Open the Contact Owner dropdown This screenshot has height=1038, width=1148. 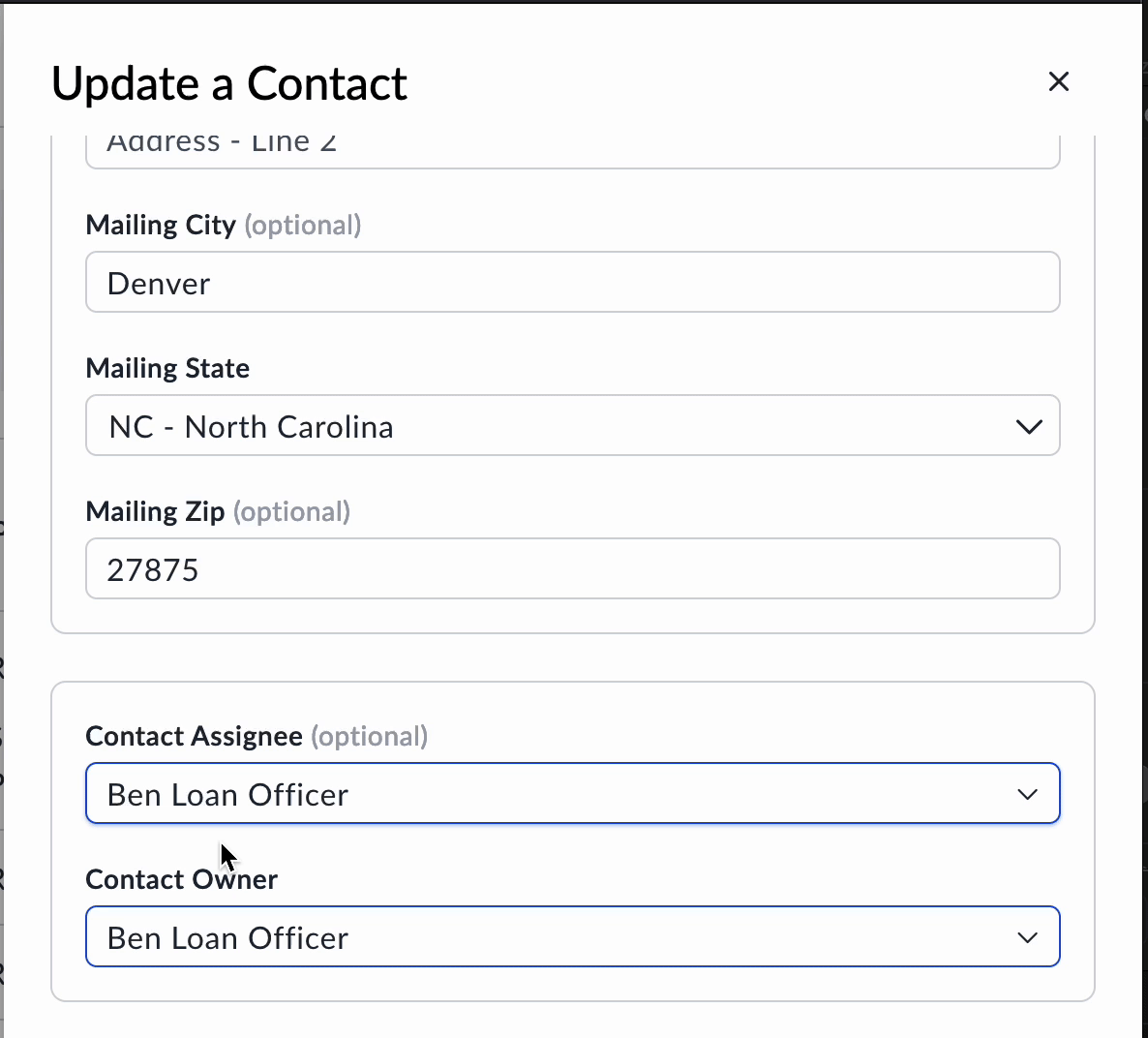click(573, 936)
